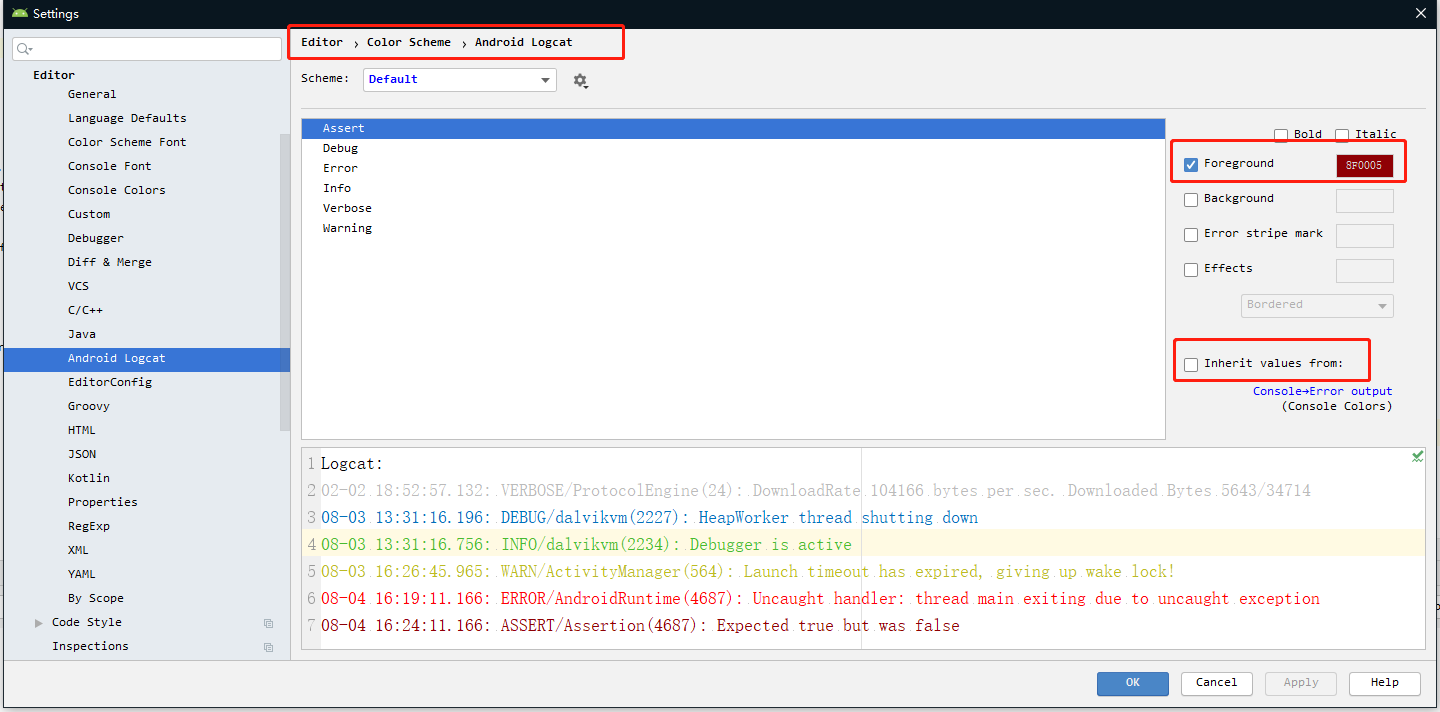Select By Scope in the settings tree

point(96,598)
